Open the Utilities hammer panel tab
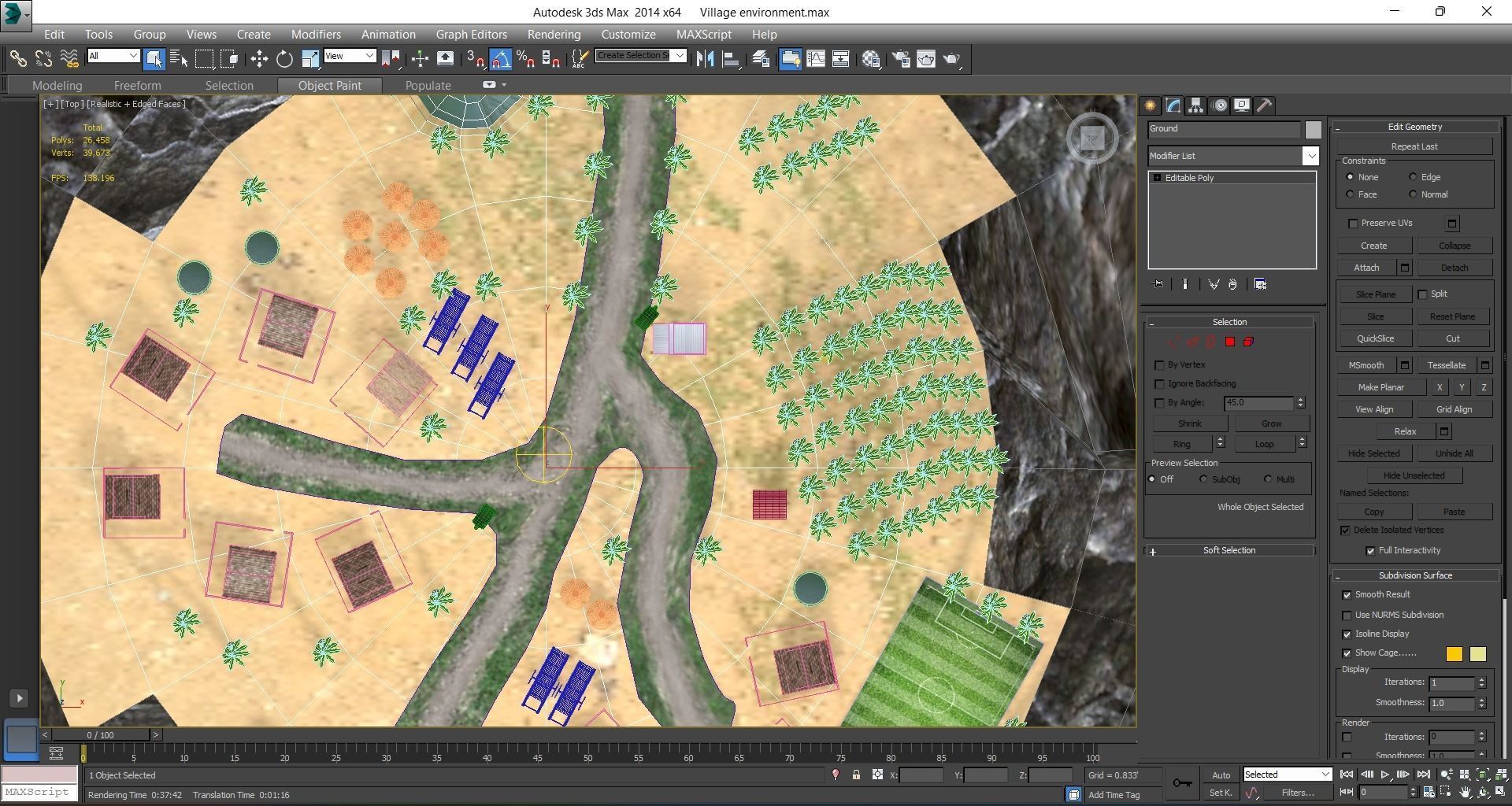 click(1264, 105)
